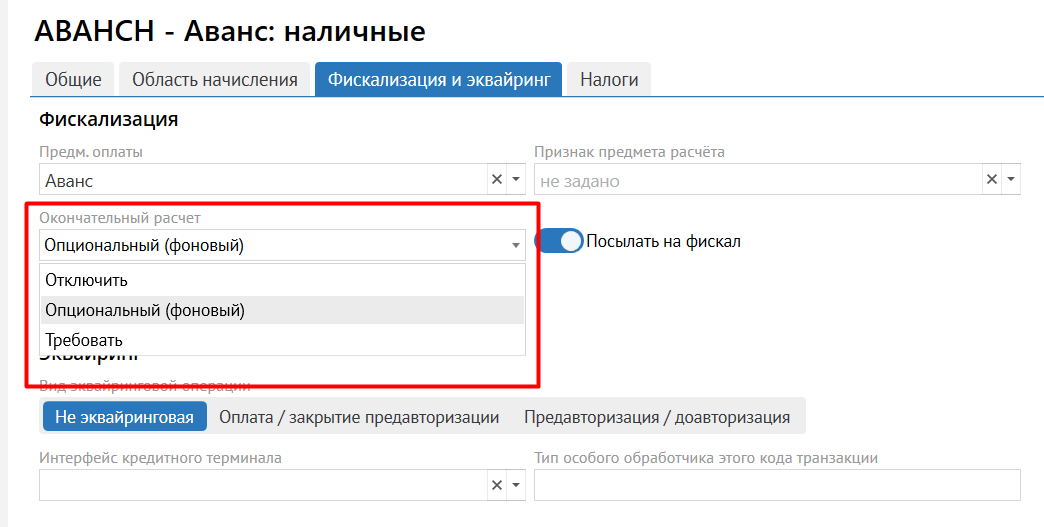Open the Область начисления tab
The width and height of the screenshot is (1044, 527).
[215, 80]
